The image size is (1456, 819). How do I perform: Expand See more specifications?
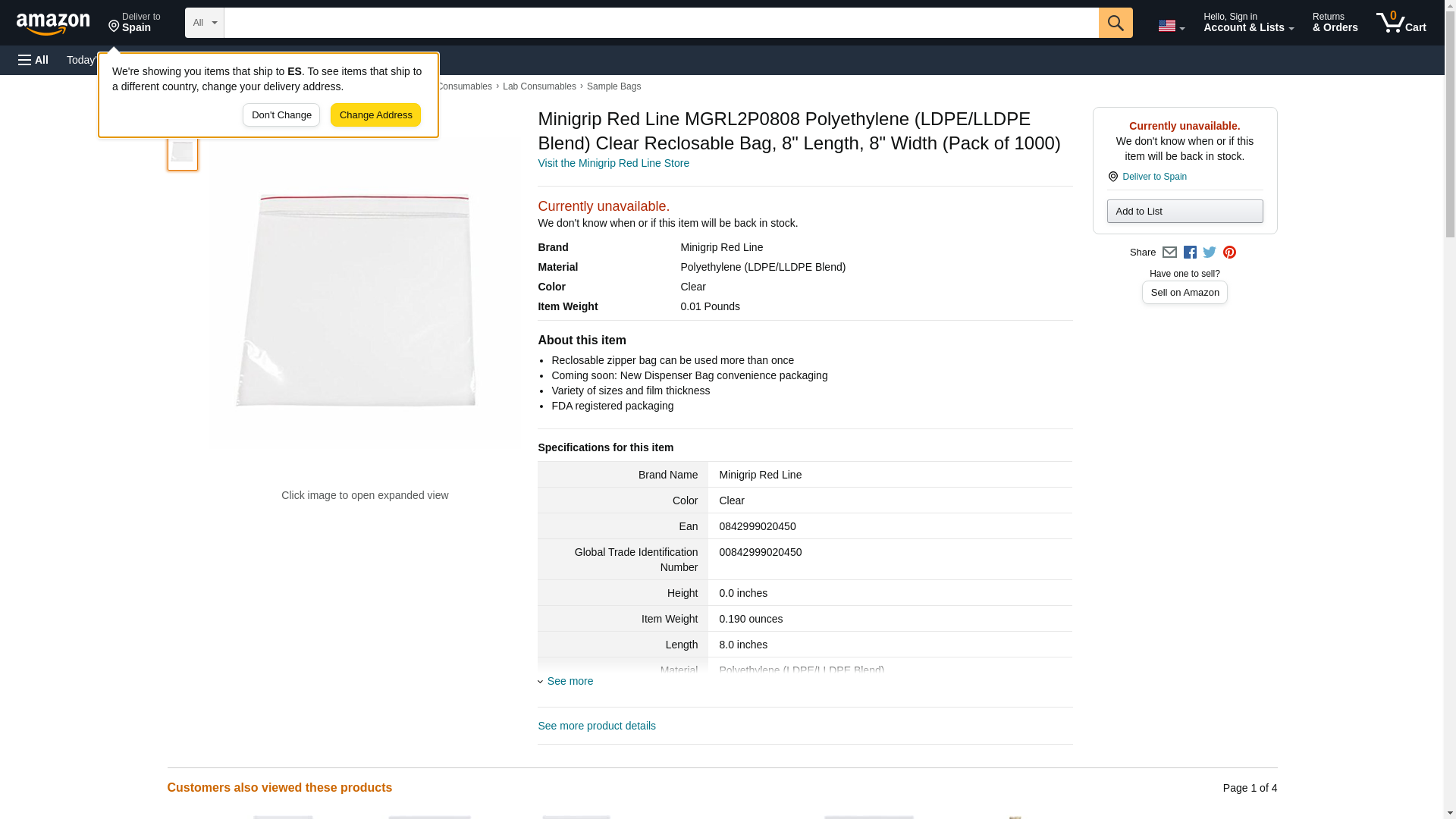click(x=570, y=681)
